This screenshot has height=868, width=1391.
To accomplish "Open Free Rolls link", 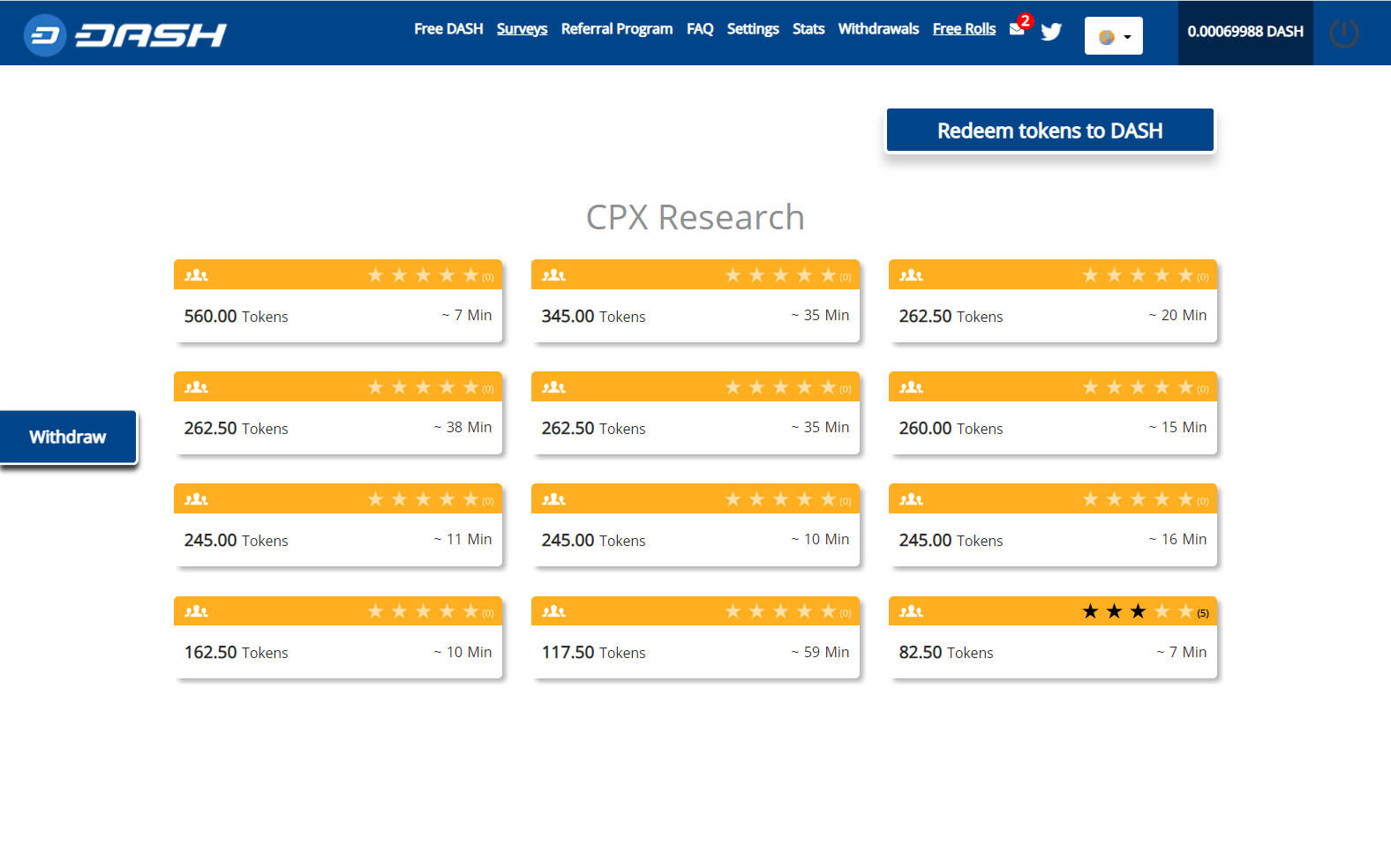I will tap(964, 29).
